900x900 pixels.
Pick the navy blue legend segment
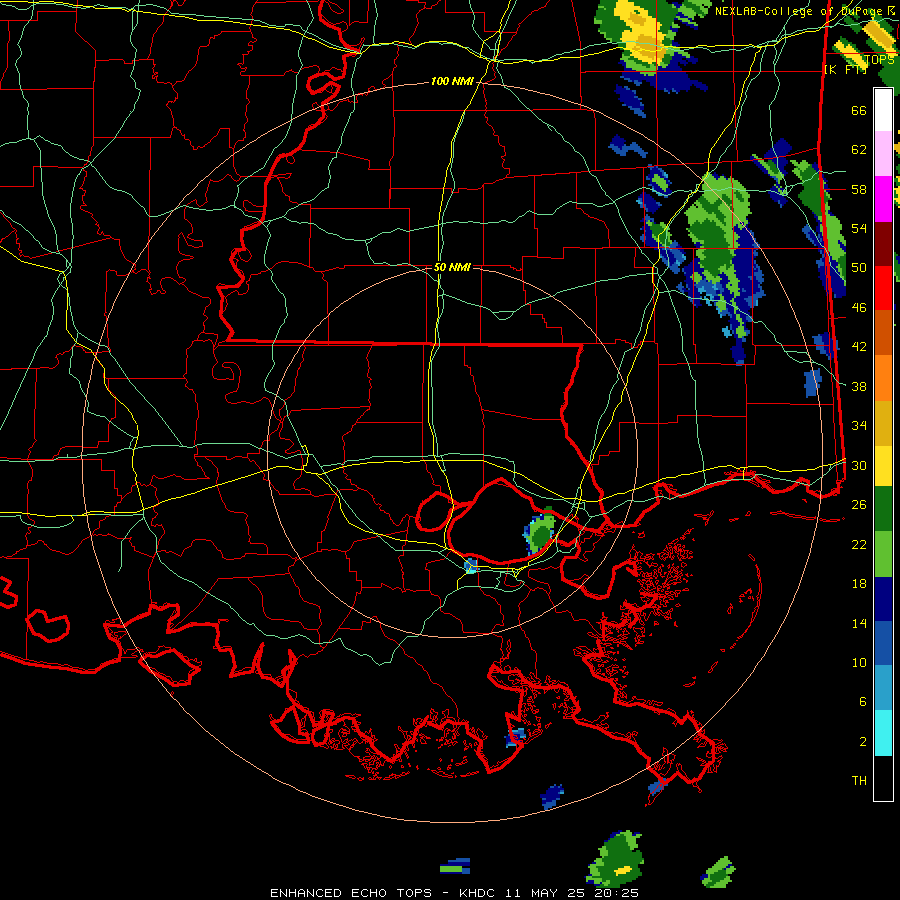tap(883, 599)
